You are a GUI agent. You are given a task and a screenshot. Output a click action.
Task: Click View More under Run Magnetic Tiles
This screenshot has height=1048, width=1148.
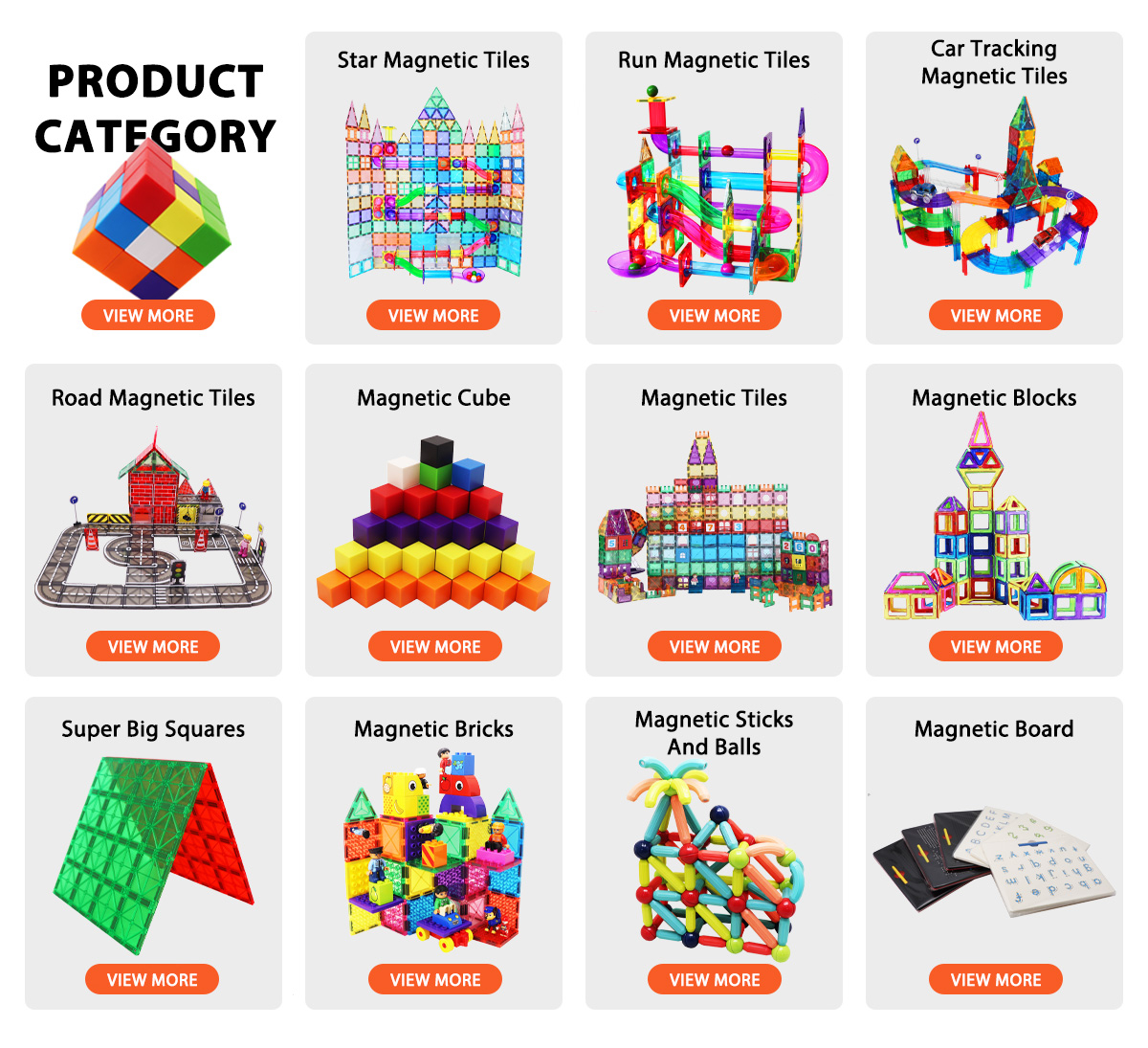pyautogui.click(x=715, y=315)
